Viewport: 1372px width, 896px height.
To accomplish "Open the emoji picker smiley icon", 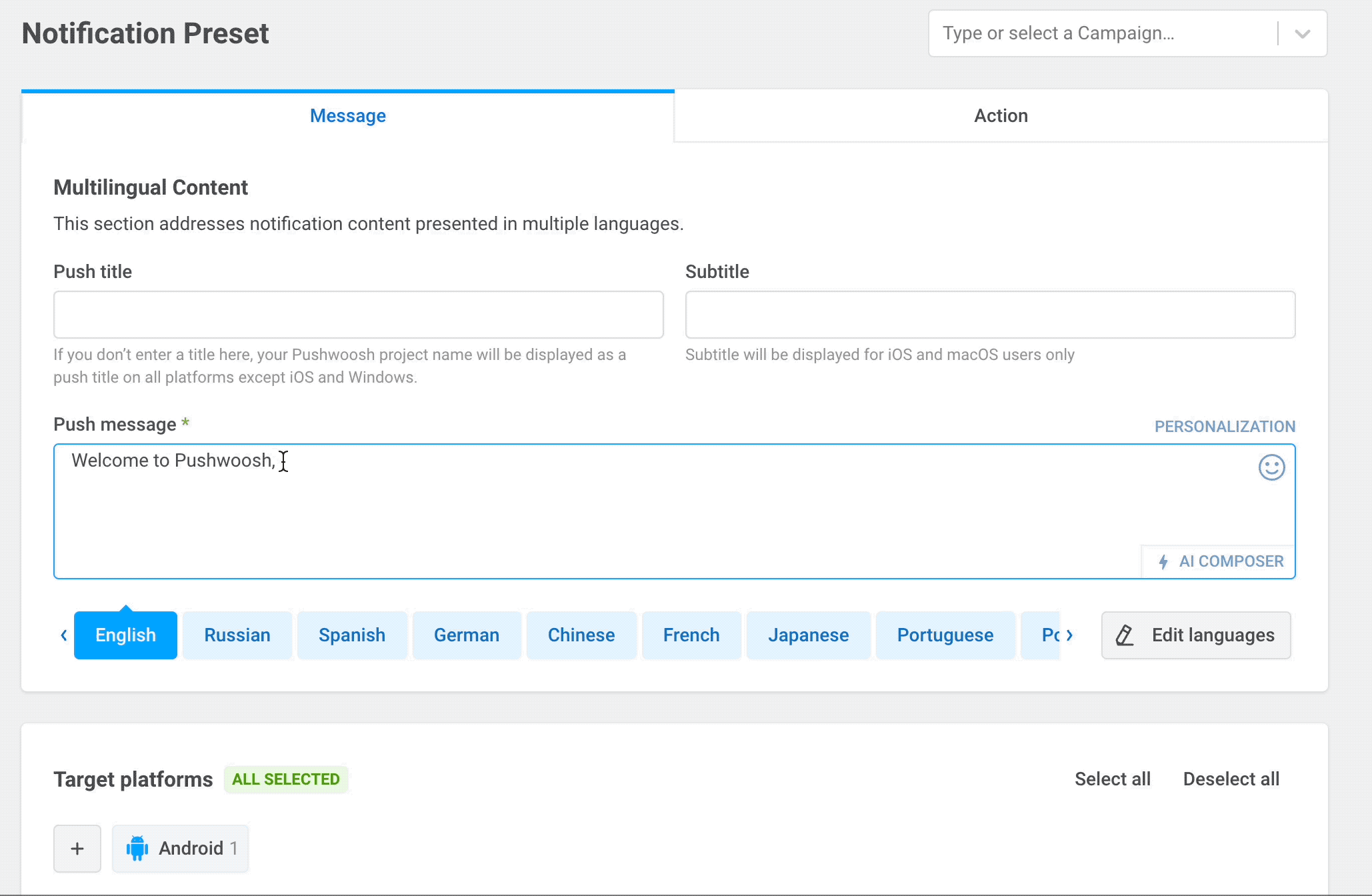I will pos(1271,467).
